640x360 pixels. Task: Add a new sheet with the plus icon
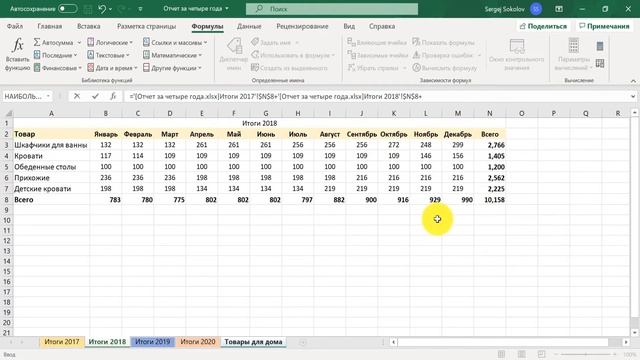302,342
